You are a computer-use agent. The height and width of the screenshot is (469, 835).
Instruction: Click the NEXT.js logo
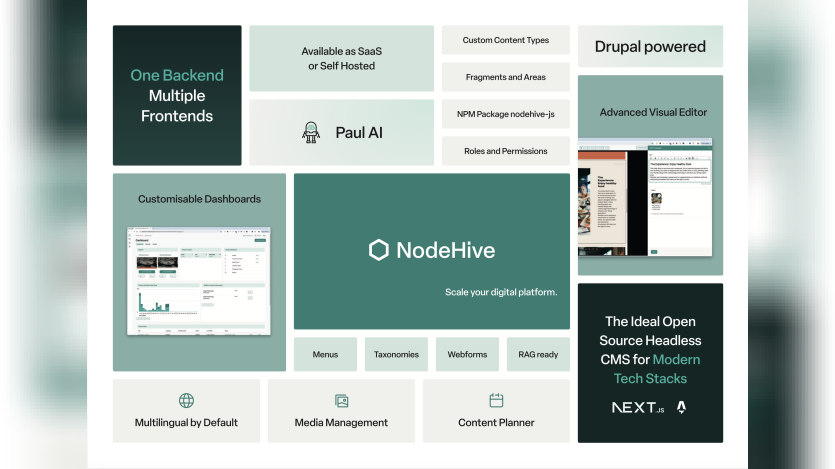[638, 408]
